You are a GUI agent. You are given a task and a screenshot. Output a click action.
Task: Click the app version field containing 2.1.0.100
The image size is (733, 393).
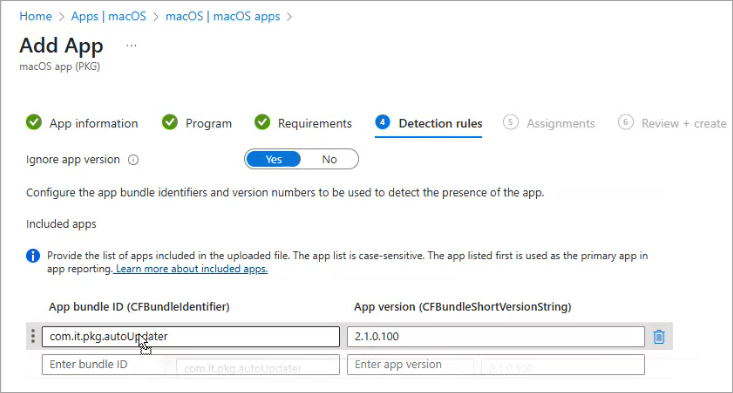(x=496, y=336)
